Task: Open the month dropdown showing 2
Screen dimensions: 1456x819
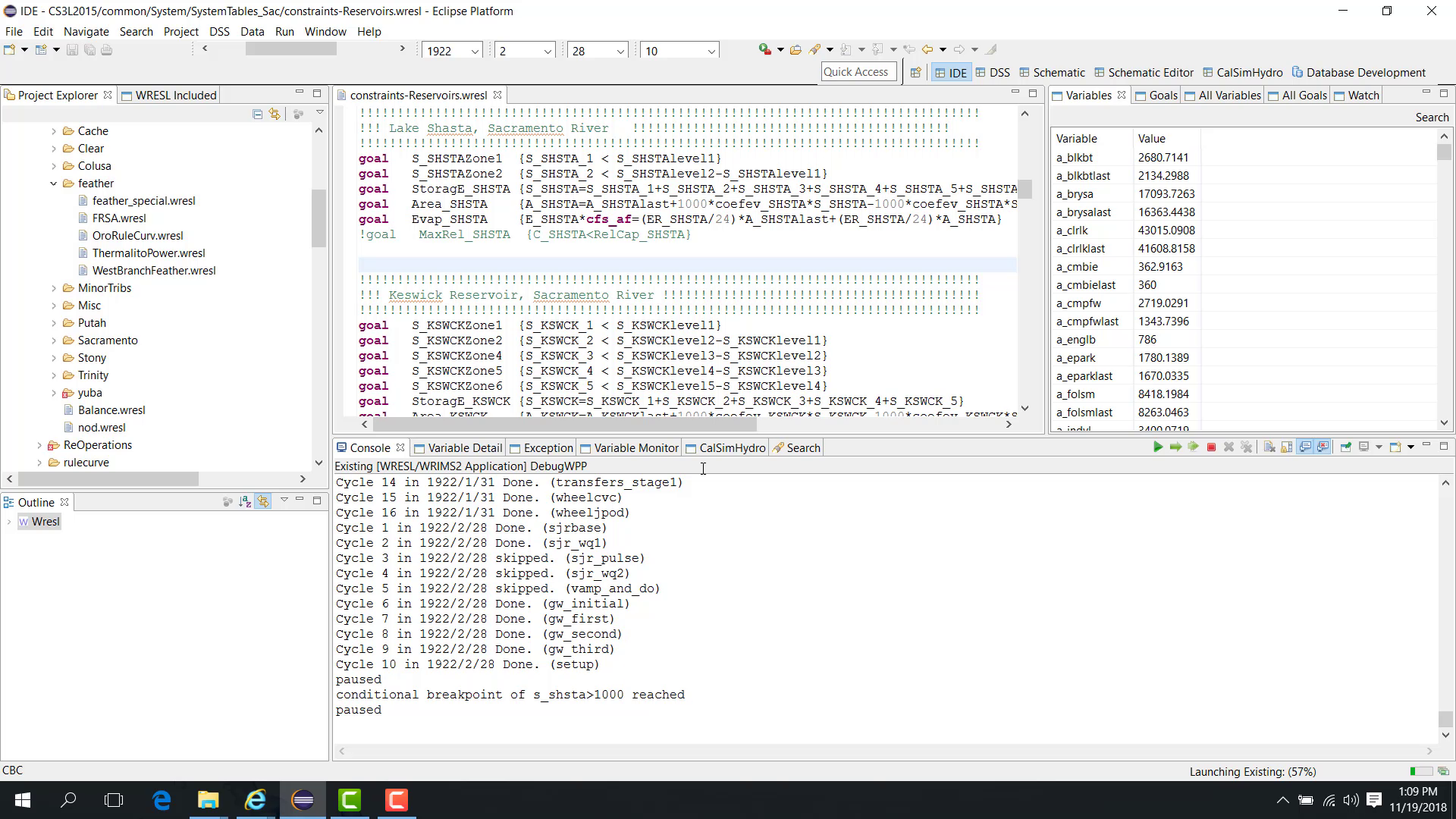Action: (548, 52)
